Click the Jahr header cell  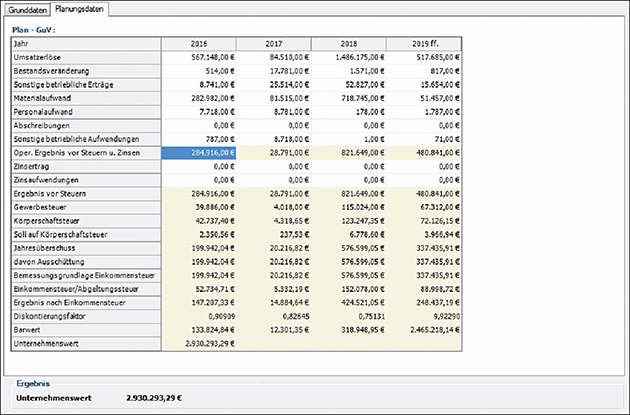tap(84, 44)
